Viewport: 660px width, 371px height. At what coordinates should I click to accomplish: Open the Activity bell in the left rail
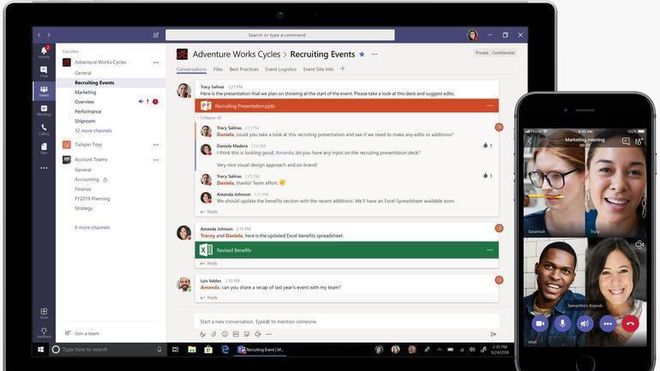click(44, 51)
